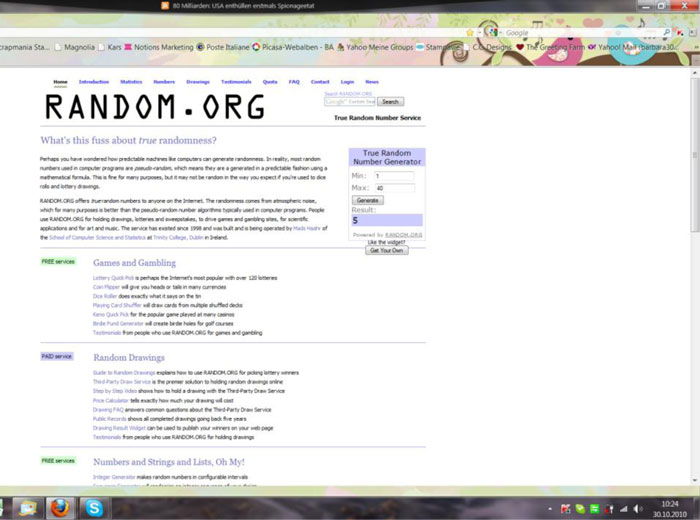The height and width of the screenshot is (520, 700).
Task: Click the volume speaker tray icon
Action: pyautogui.click(x=638, y=509)
